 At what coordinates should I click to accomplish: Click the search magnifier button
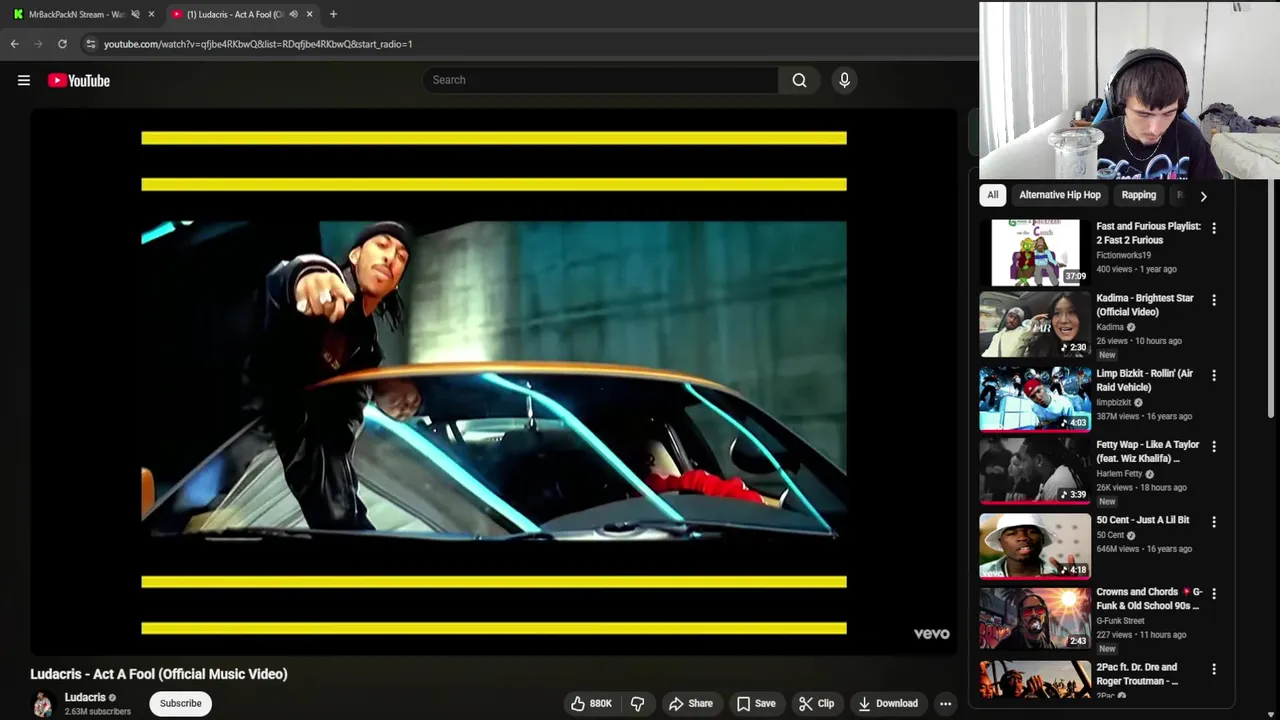(799, 80)
